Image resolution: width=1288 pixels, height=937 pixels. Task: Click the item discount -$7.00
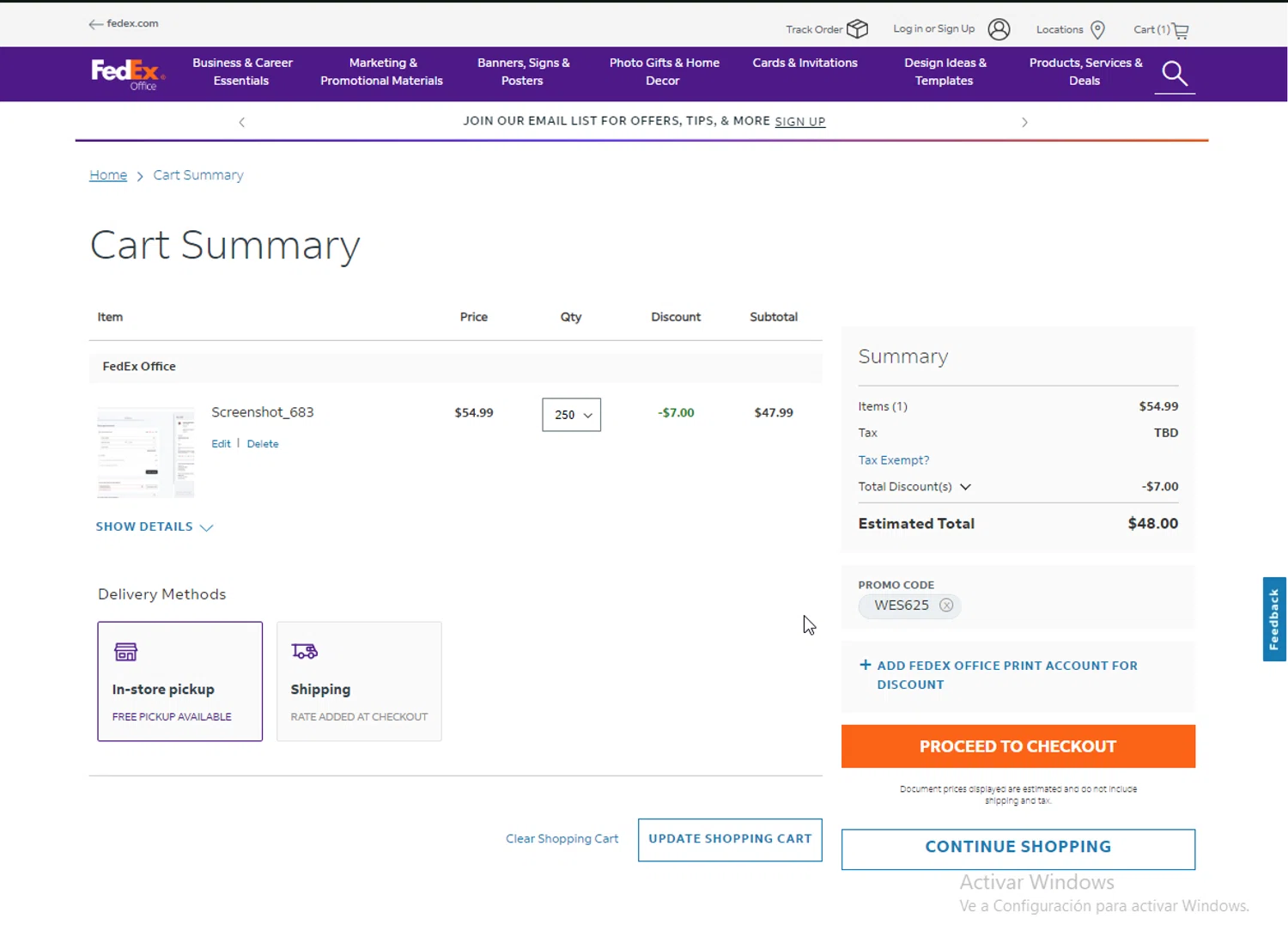676,413
